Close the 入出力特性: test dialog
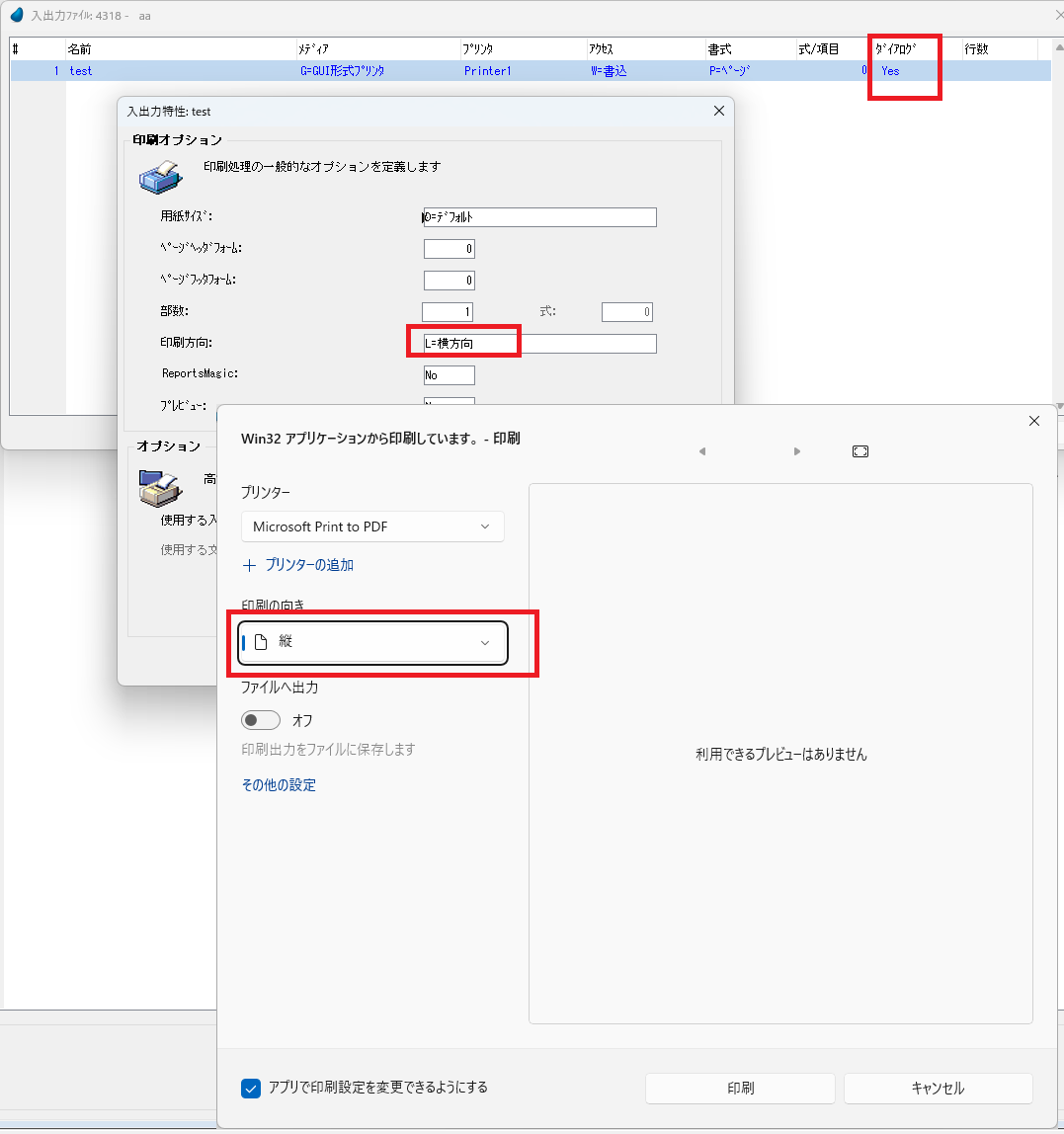This screenshot has height=1134, width=1064. (719, 112)
